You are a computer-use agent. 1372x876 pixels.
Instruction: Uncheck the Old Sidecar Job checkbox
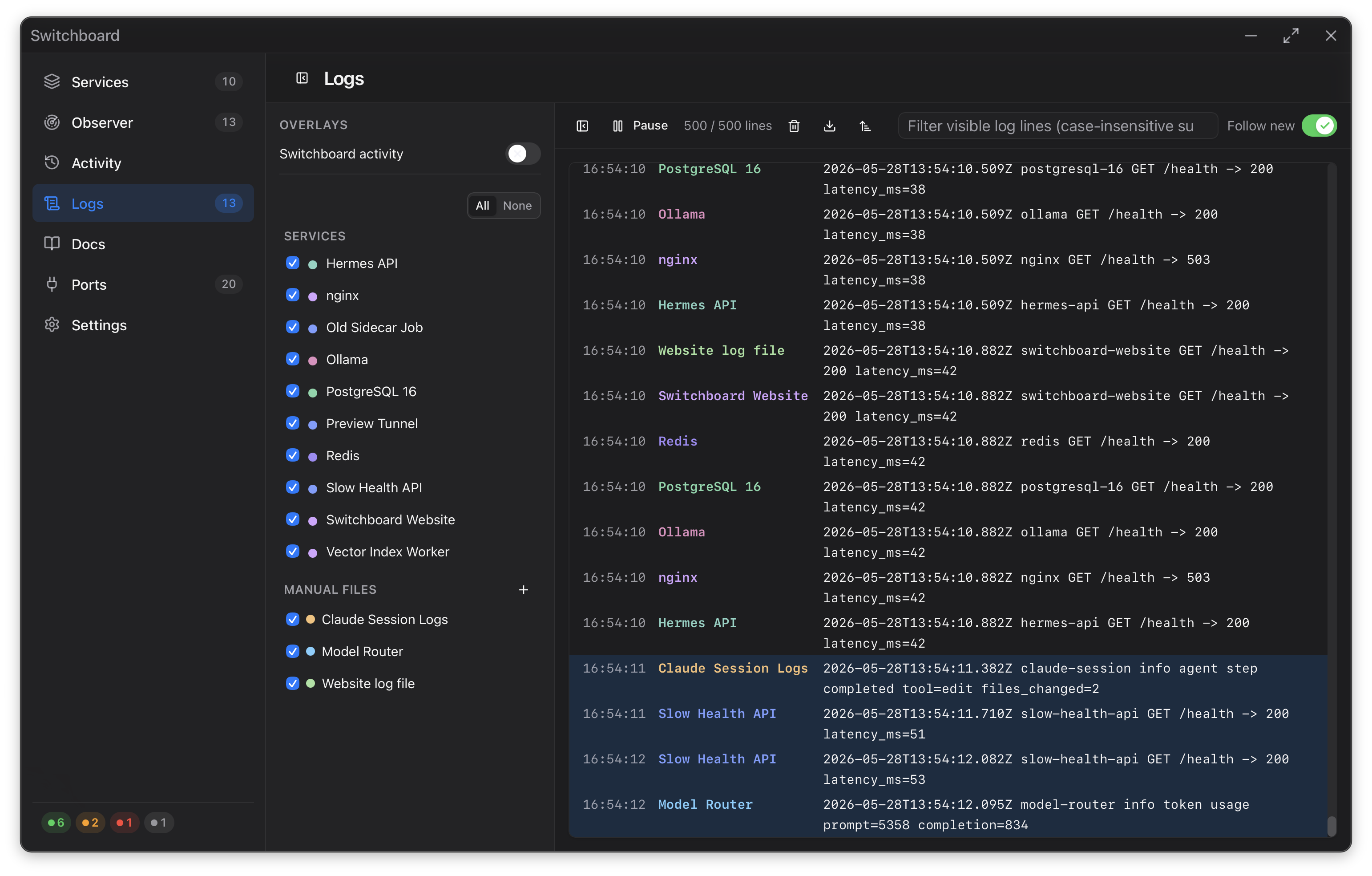tap(293, 327)
